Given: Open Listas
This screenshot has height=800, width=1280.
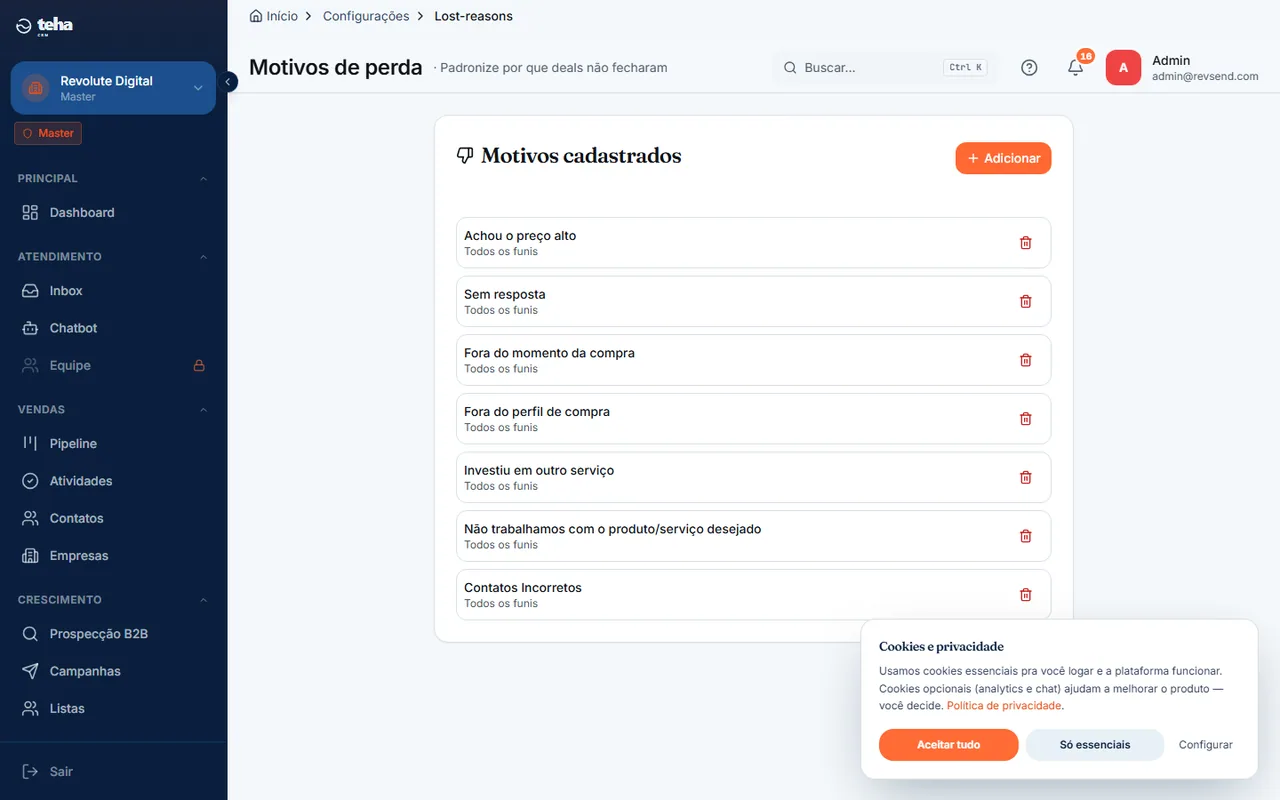Looking at the screenshot, I should tap(114, 708).
